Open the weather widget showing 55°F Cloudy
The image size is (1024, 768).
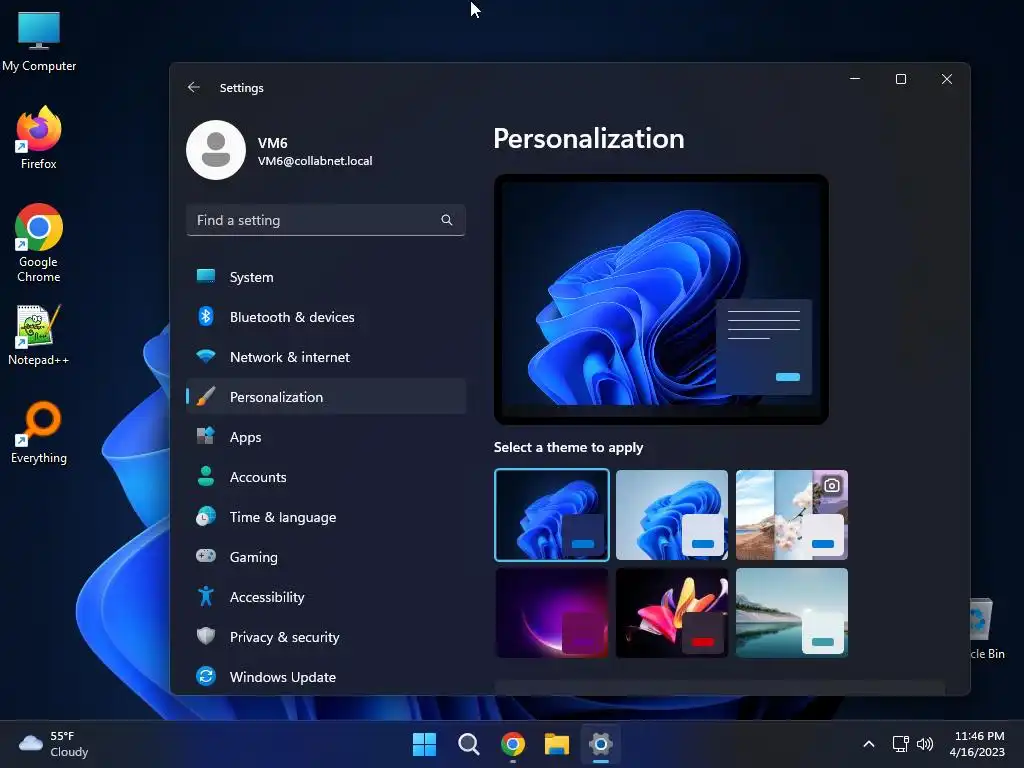point(54,744)
